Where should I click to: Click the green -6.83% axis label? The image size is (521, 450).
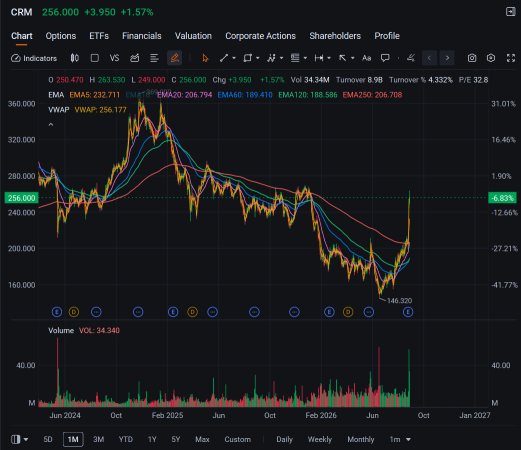coord(503,198)
